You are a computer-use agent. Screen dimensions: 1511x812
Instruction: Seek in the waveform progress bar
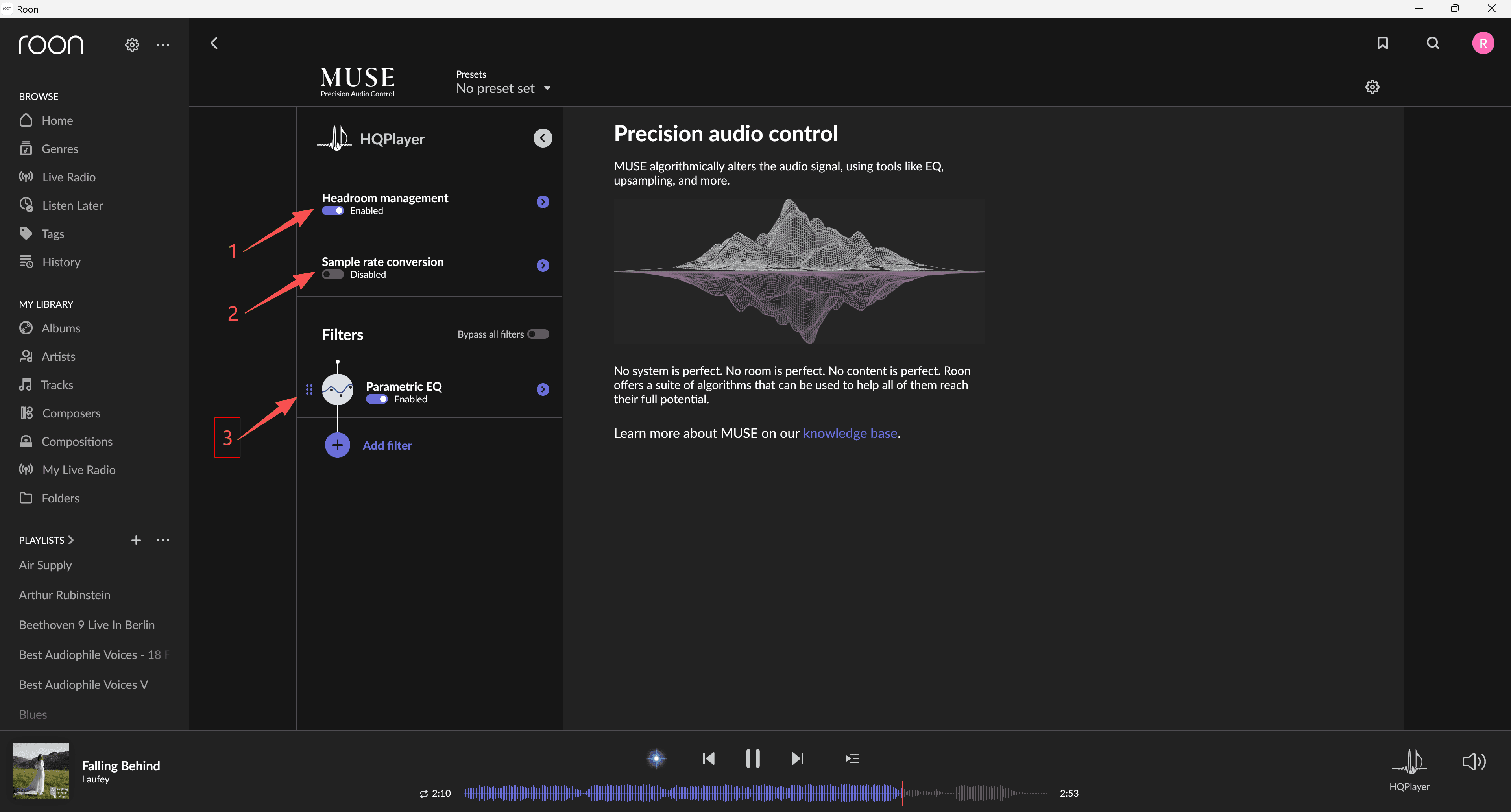point(755,793)
